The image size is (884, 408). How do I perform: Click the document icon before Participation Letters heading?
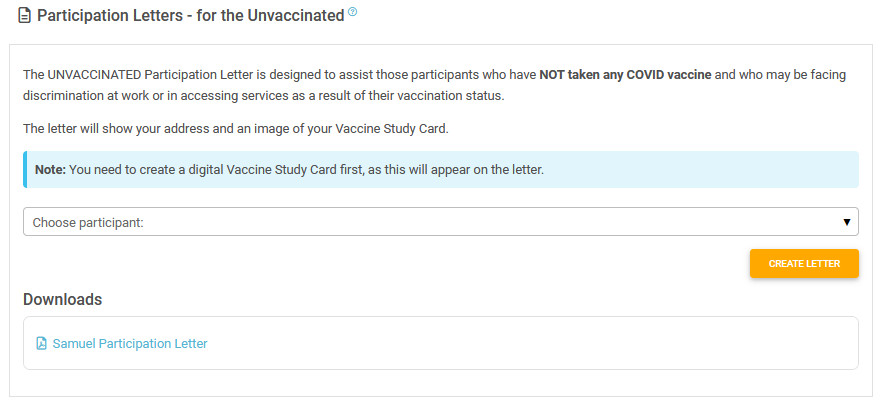pyautogui.click(x=24, y=16)
